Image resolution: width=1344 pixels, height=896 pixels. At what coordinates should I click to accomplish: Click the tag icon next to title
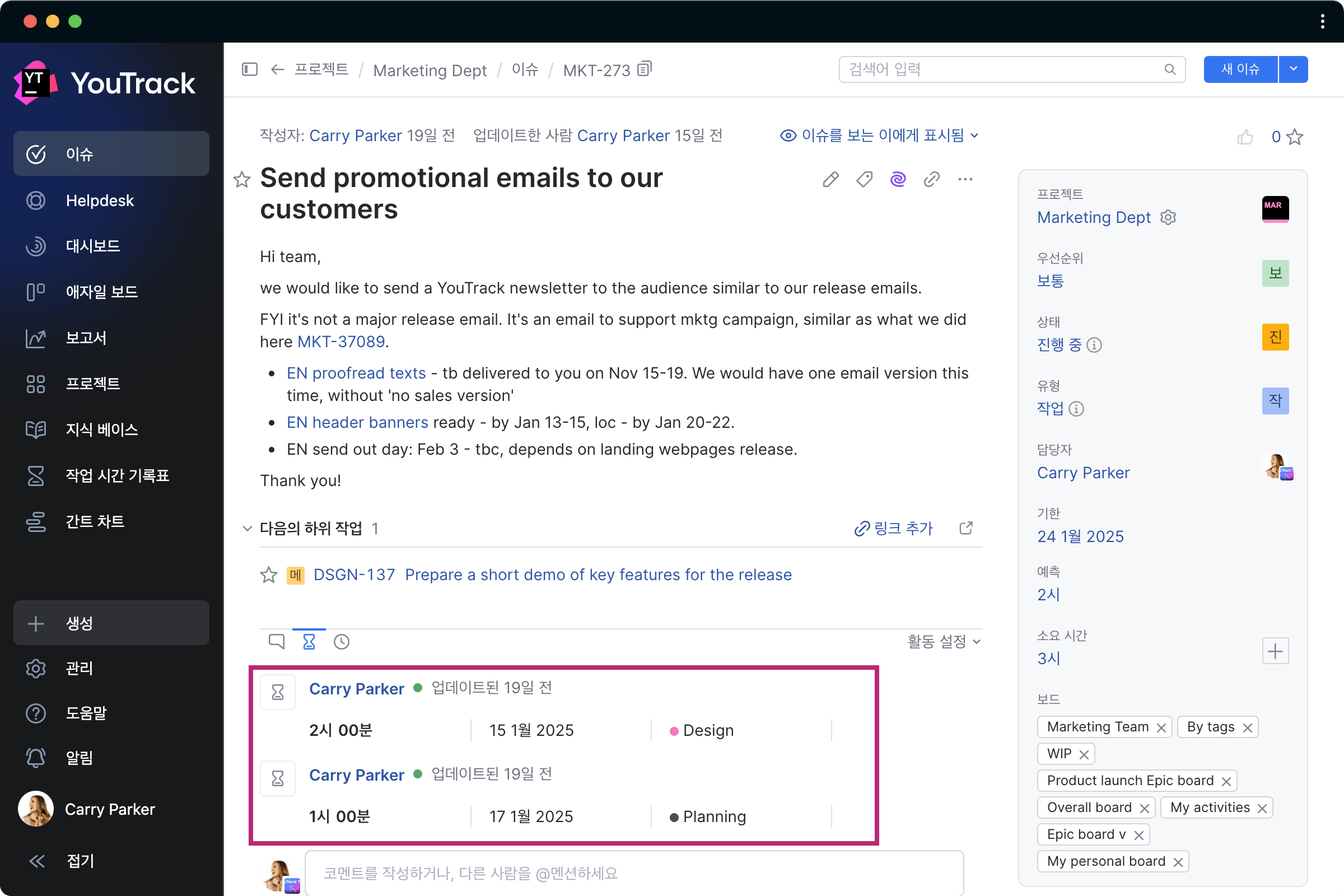pyautogui.click(x=864, y=179)
